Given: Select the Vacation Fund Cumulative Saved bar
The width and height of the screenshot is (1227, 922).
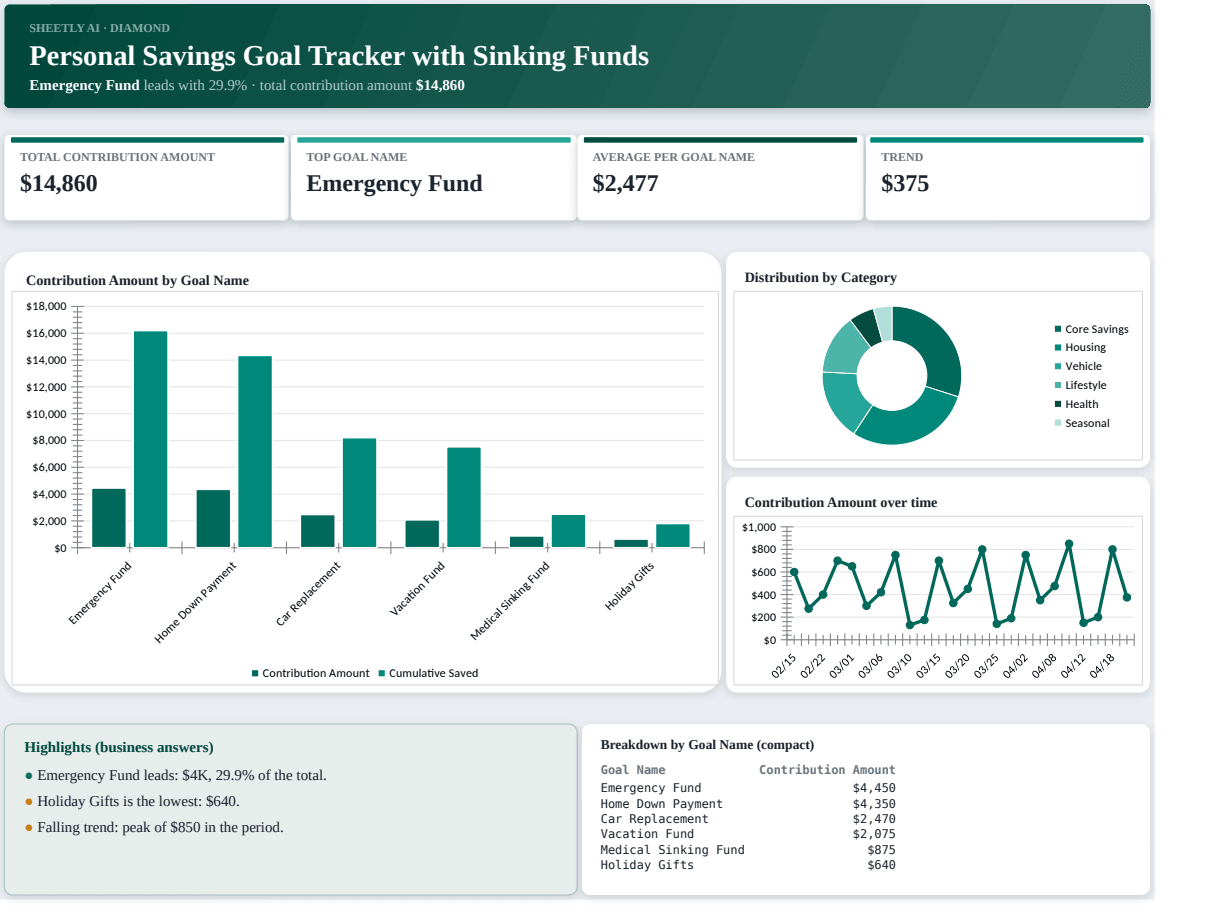Looking at the screenshot, I should click(464, 498).
